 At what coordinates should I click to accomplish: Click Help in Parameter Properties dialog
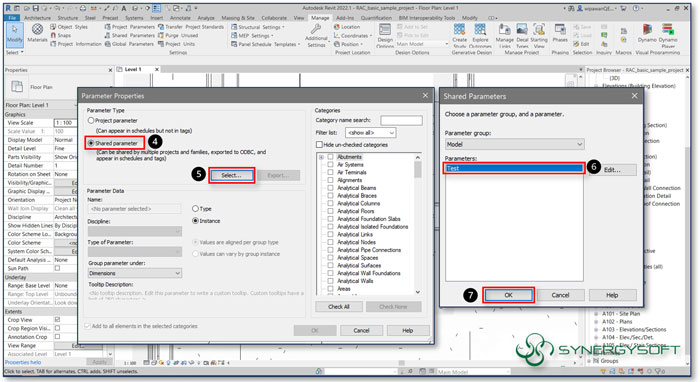408,330
